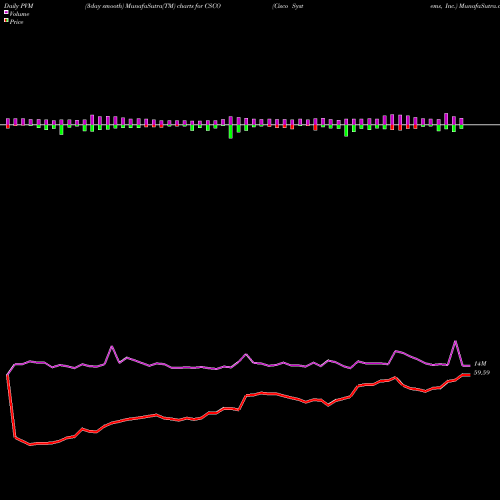
Task: Click the Daily PVM title text
Action: pos(19,6)
